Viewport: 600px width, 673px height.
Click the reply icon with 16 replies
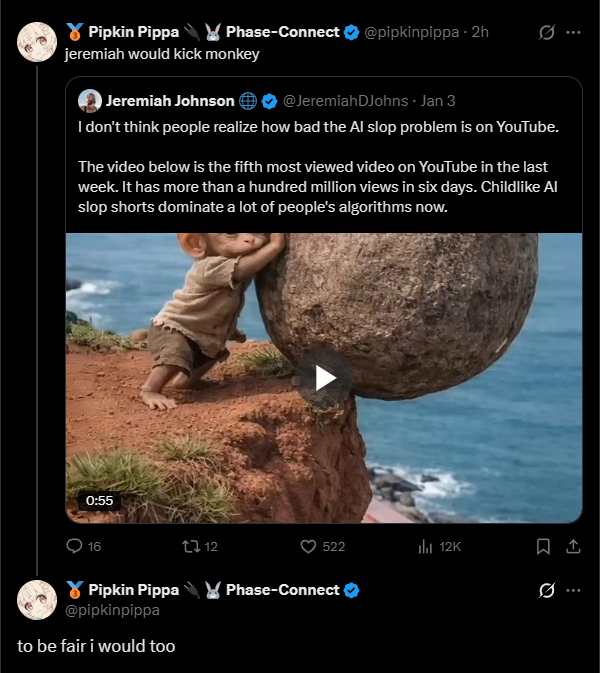pyautogui.click(x=74, y=546)
